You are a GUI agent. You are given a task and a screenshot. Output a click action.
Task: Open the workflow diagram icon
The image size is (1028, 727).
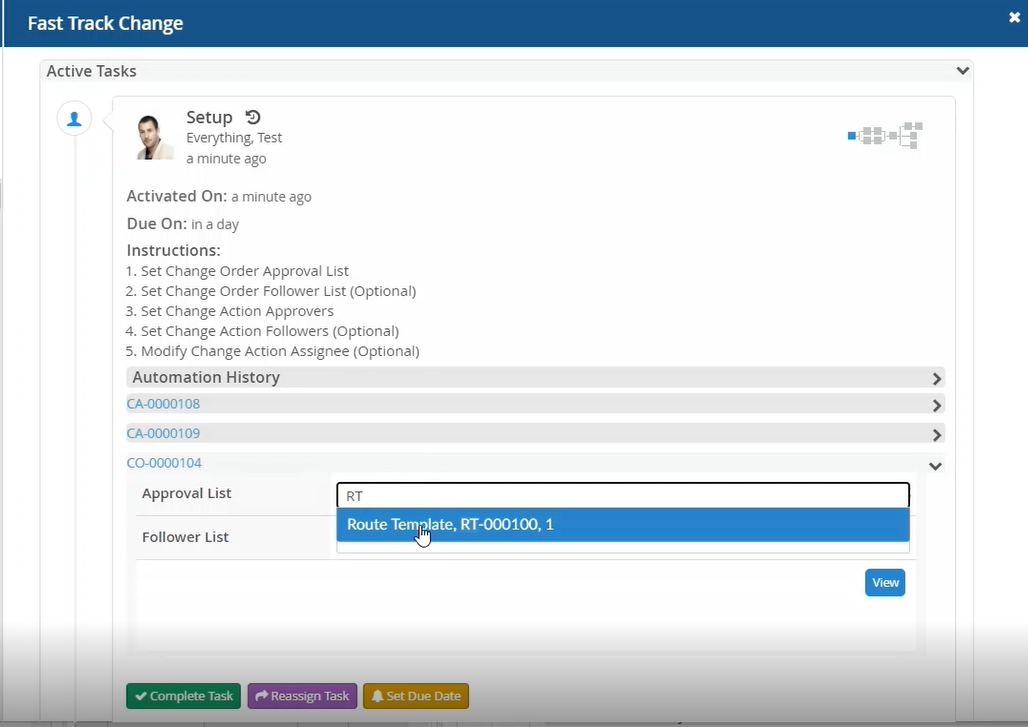point(885,135)
